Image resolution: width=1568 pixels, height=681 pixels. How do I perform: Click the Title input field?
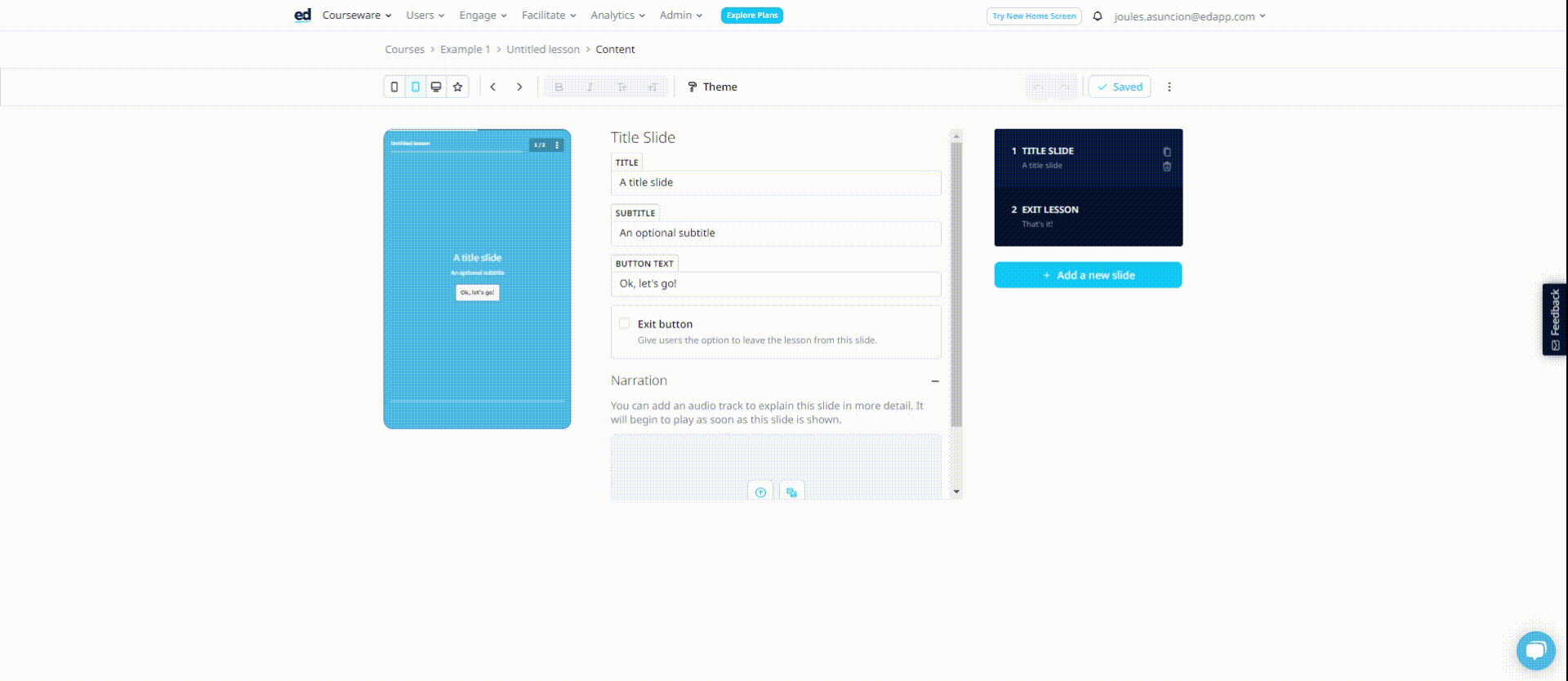[x=776, y=183]
